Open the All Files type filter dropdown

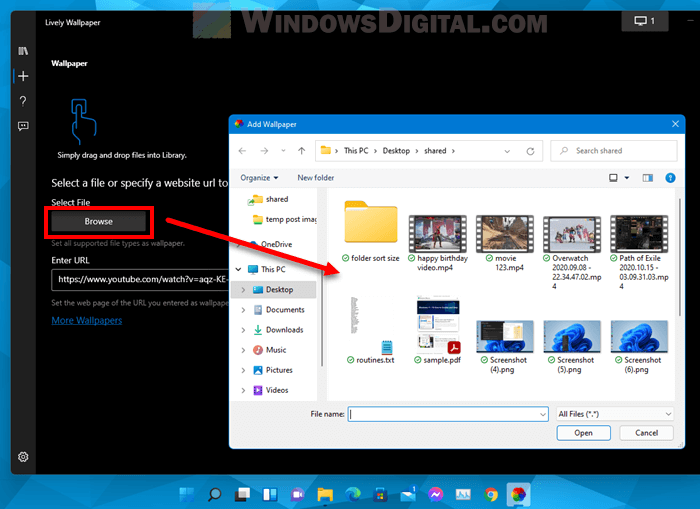point(615,414)
